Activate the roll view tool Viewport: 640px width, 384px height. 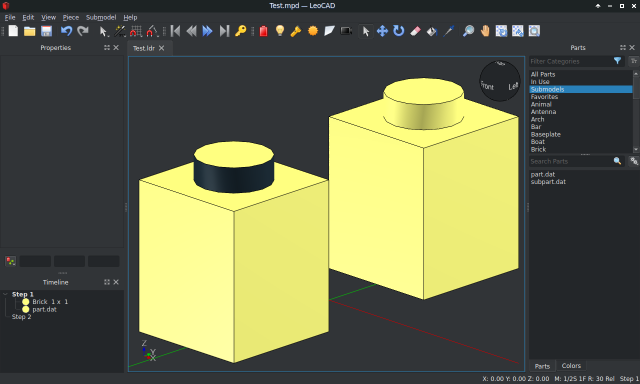click(518, 31)
